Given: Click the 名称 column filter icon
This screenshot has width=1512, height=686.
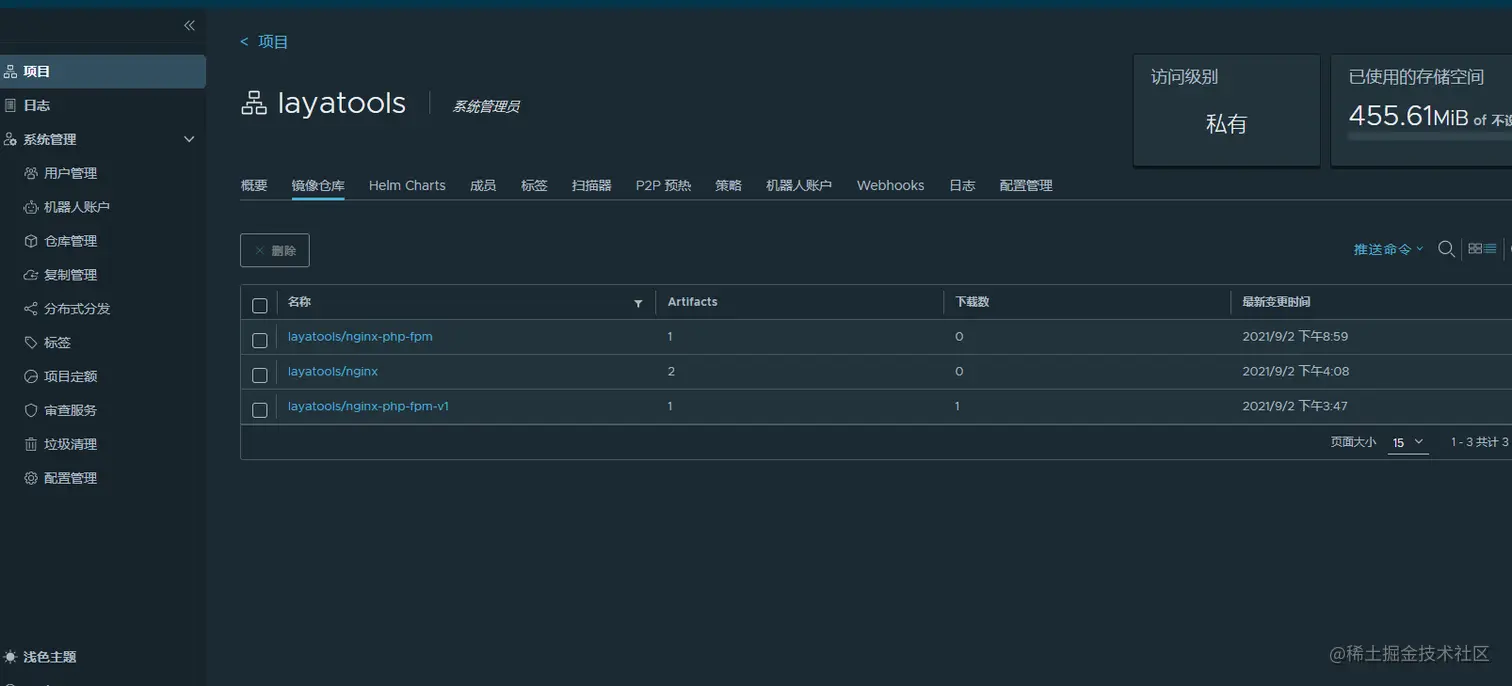Looking at the screenshot, I should click(638, 303).
